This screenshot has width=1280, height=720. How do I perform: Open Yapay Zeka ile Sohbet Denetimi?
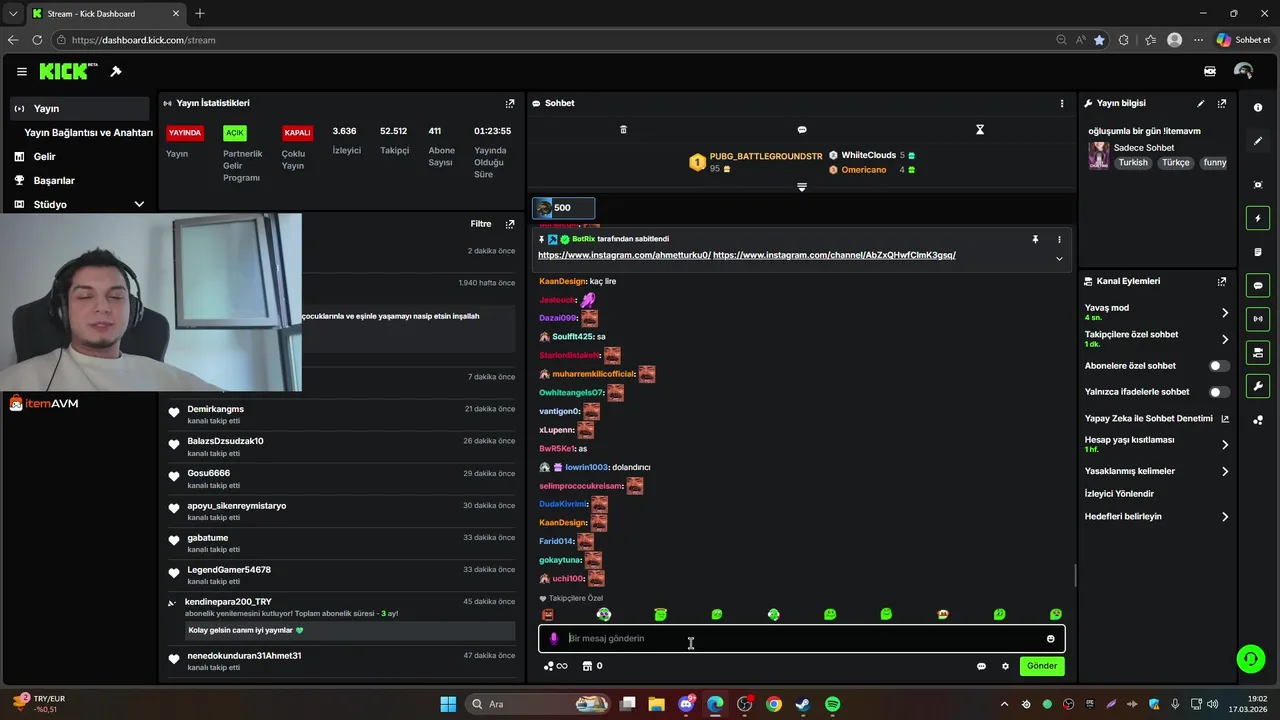1156,419
